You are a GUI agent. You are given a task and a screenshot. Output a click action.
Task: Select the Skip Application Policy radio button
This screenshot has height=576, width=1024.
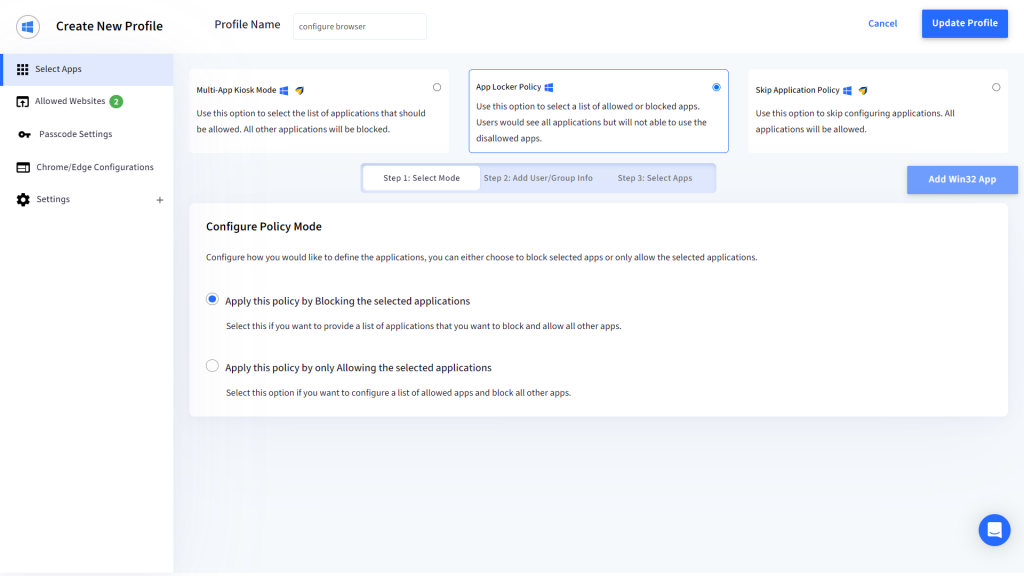pyautogui.click(x=996, y=87)
